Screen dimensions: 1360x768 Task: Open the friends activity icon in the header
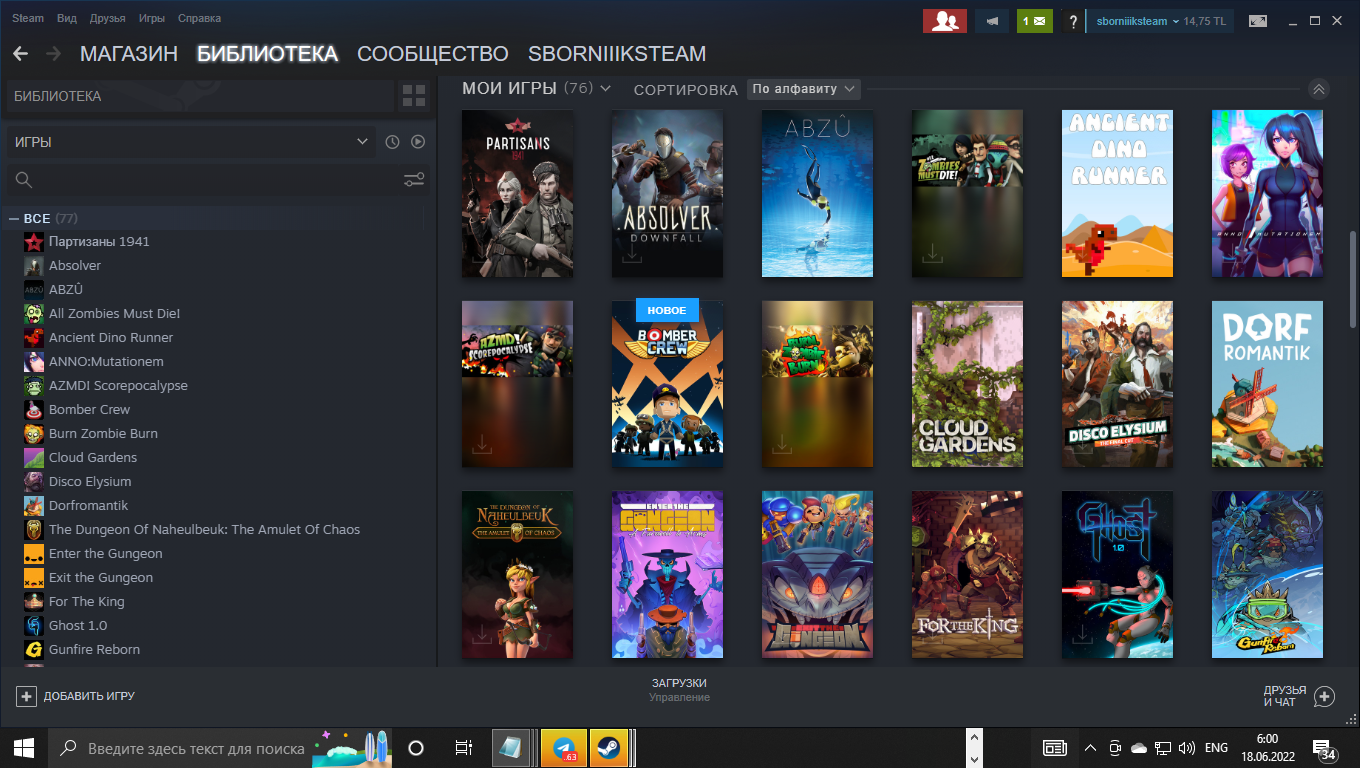point(941,20)
